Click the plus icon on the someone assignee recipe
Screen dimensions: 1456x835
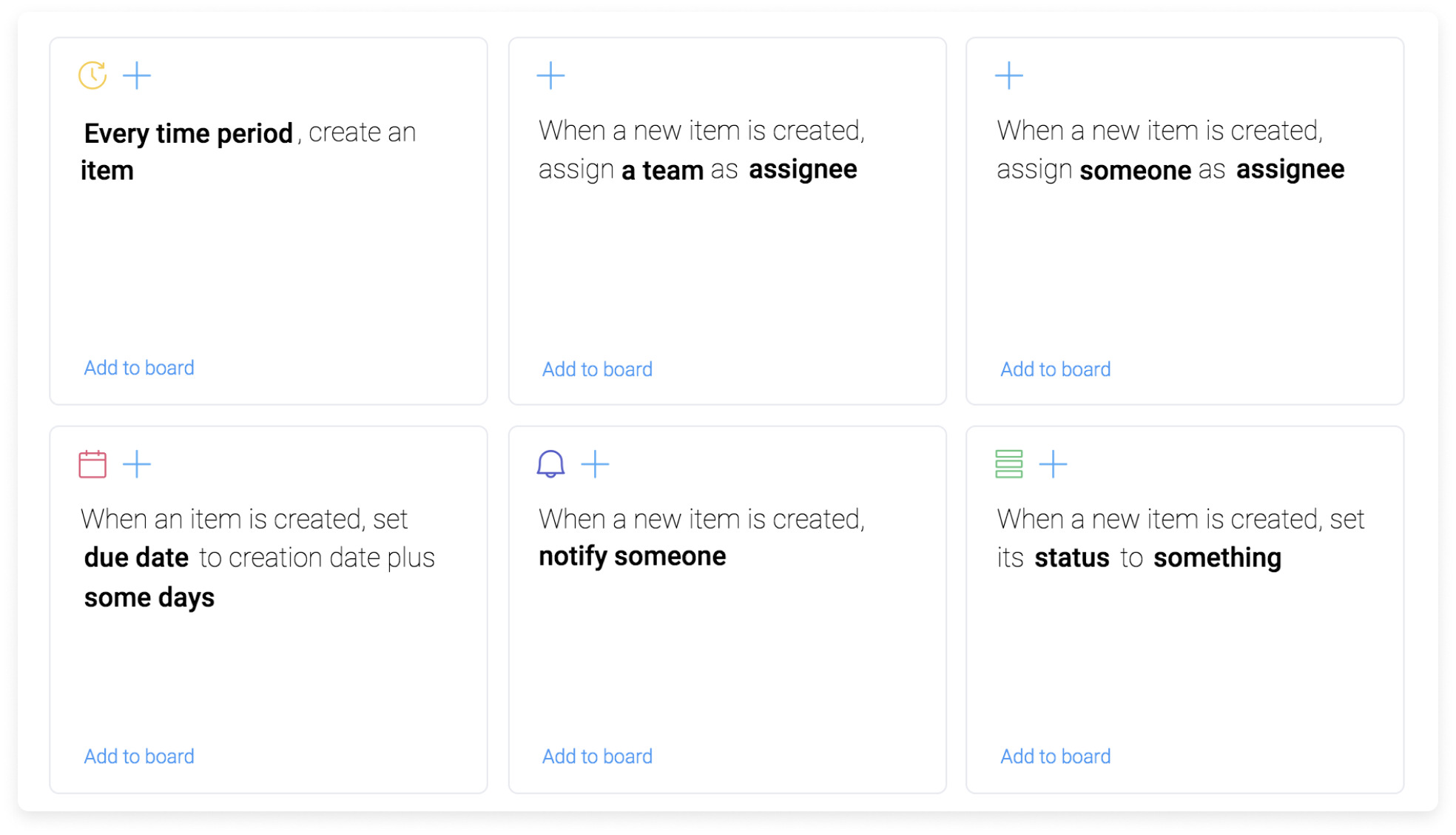[1009, 74]
